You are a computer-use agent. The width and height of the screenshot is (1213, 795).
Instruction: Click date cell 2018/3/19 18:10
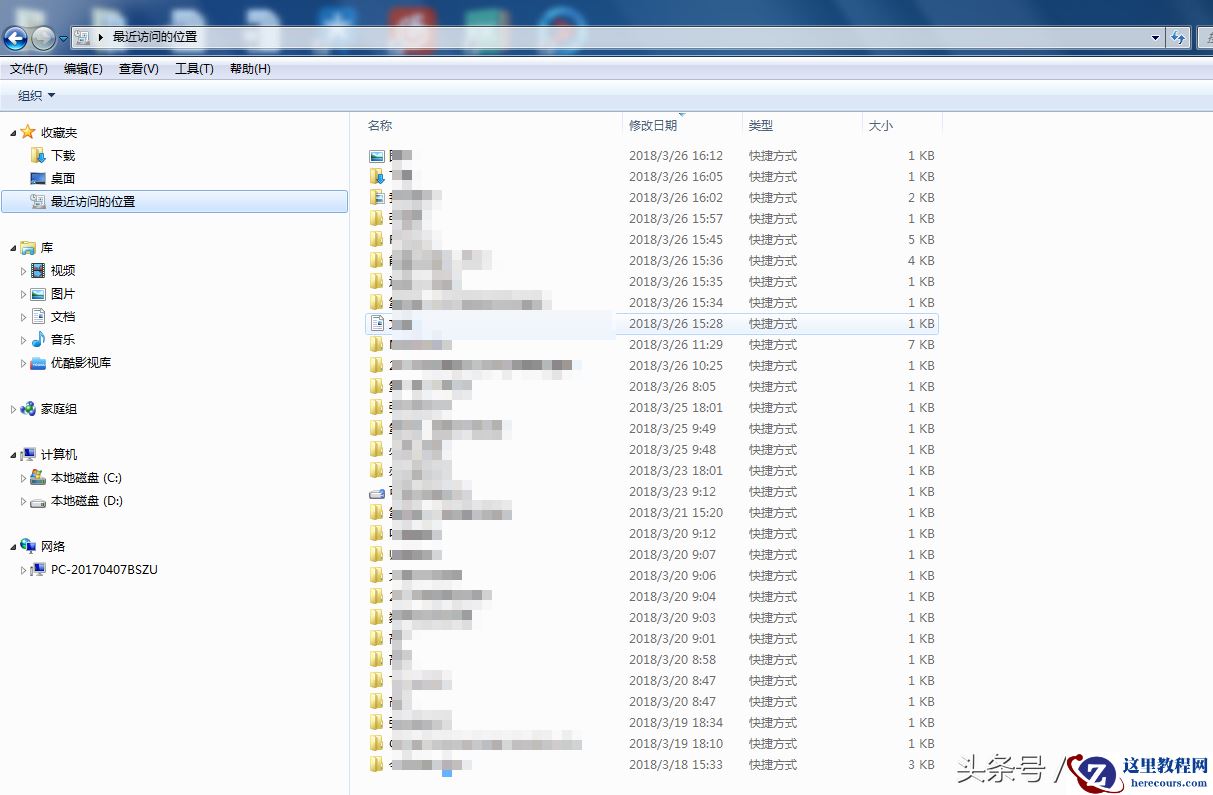(676, 744)
